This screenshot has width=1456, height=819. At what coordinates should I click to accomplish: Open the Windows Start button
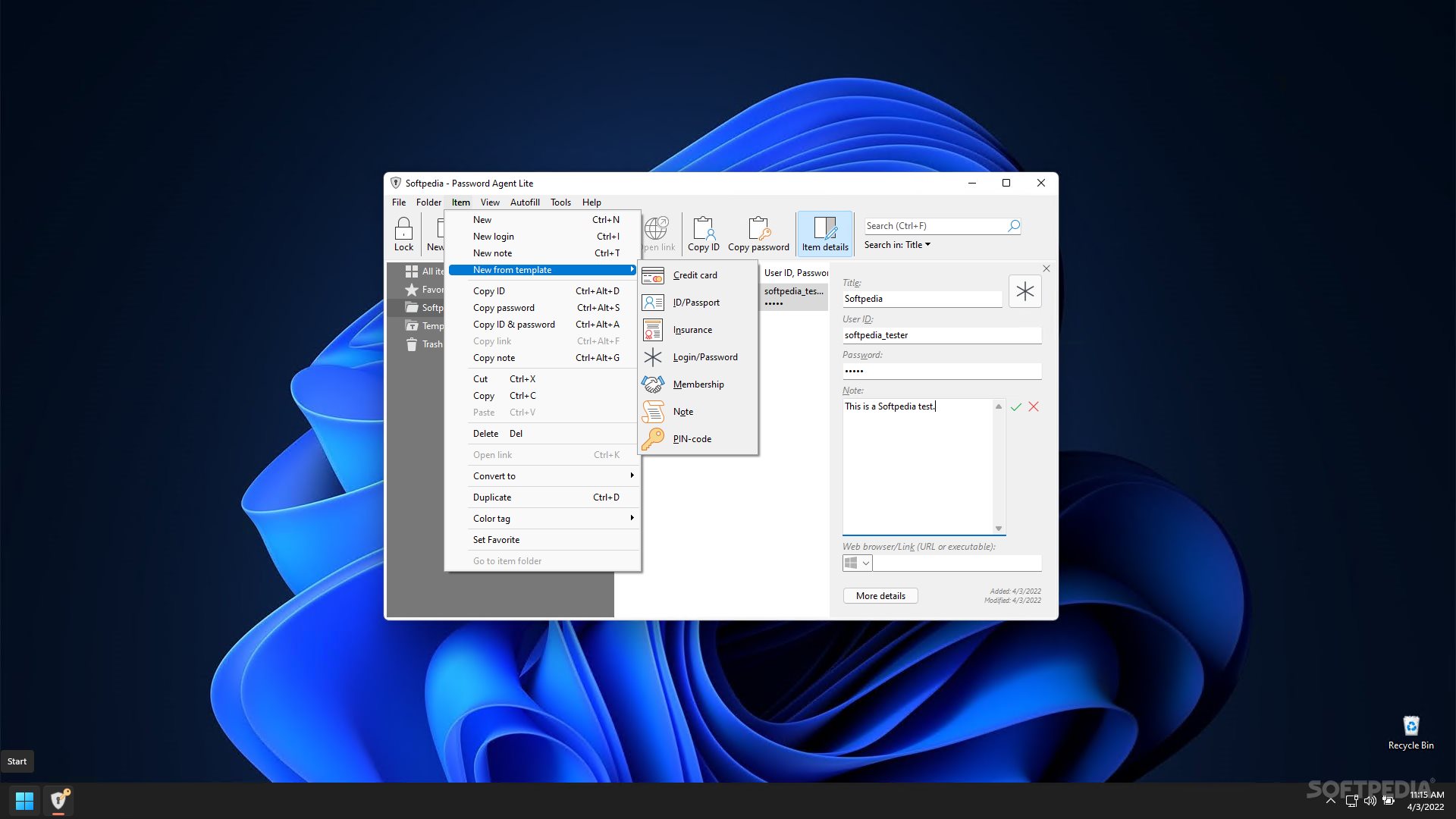[x=24, y=801]
